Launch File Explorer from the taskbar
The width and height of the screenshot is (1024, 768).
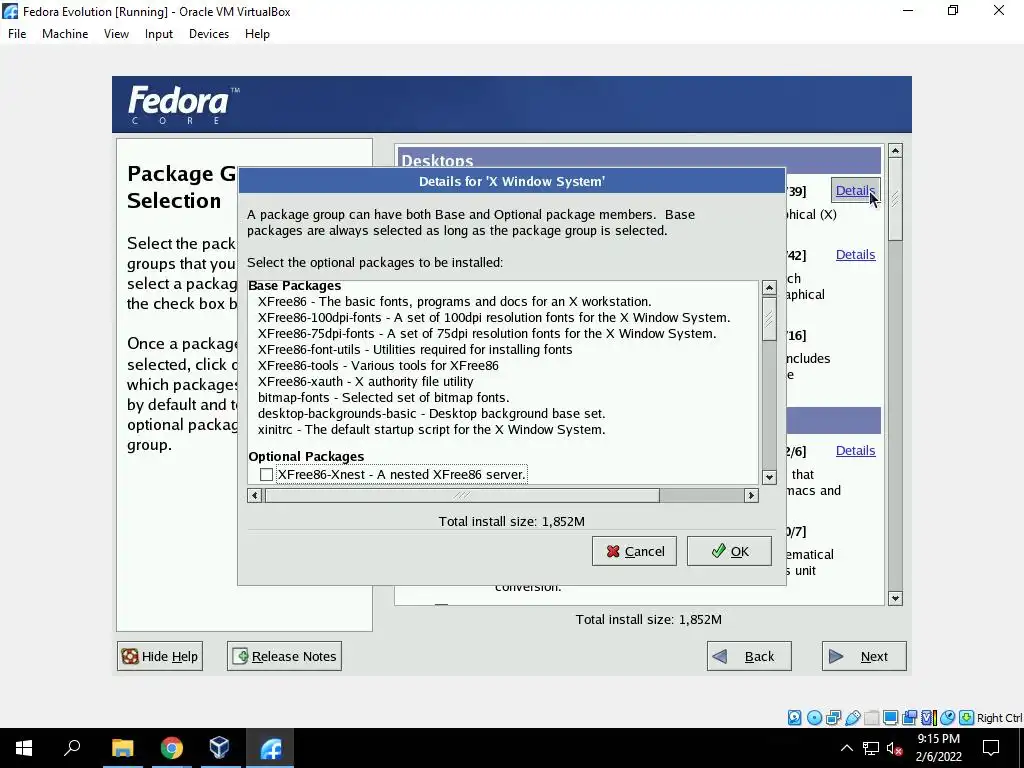pos(123,748)
